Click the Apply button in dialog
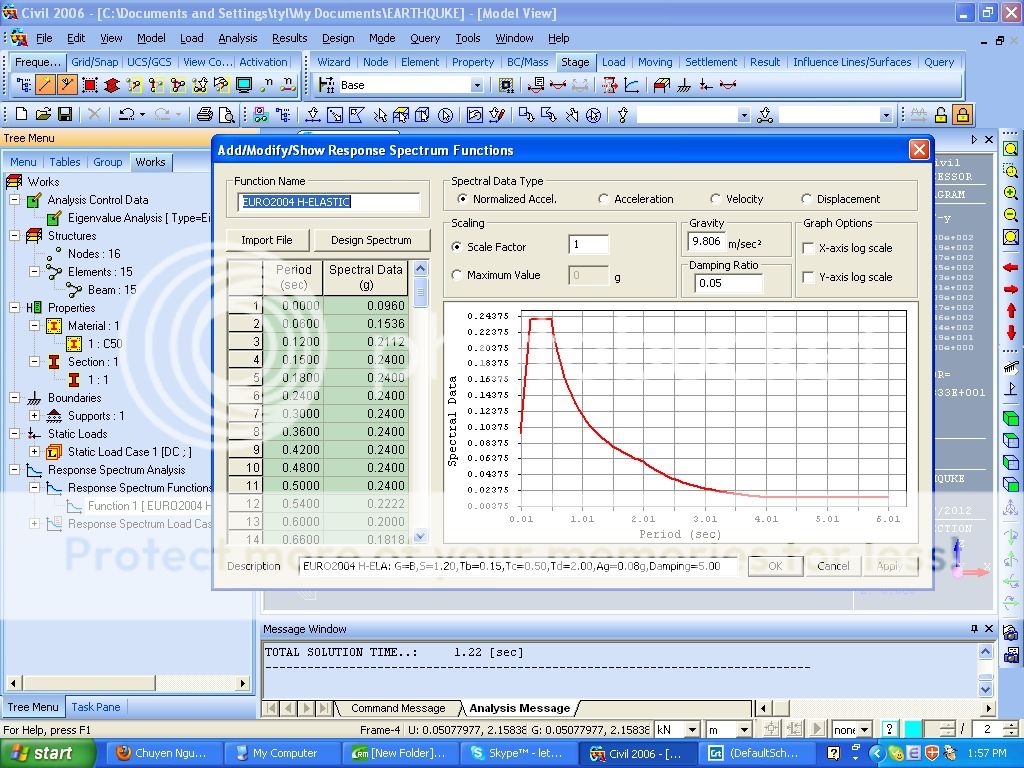 point(889,566)
